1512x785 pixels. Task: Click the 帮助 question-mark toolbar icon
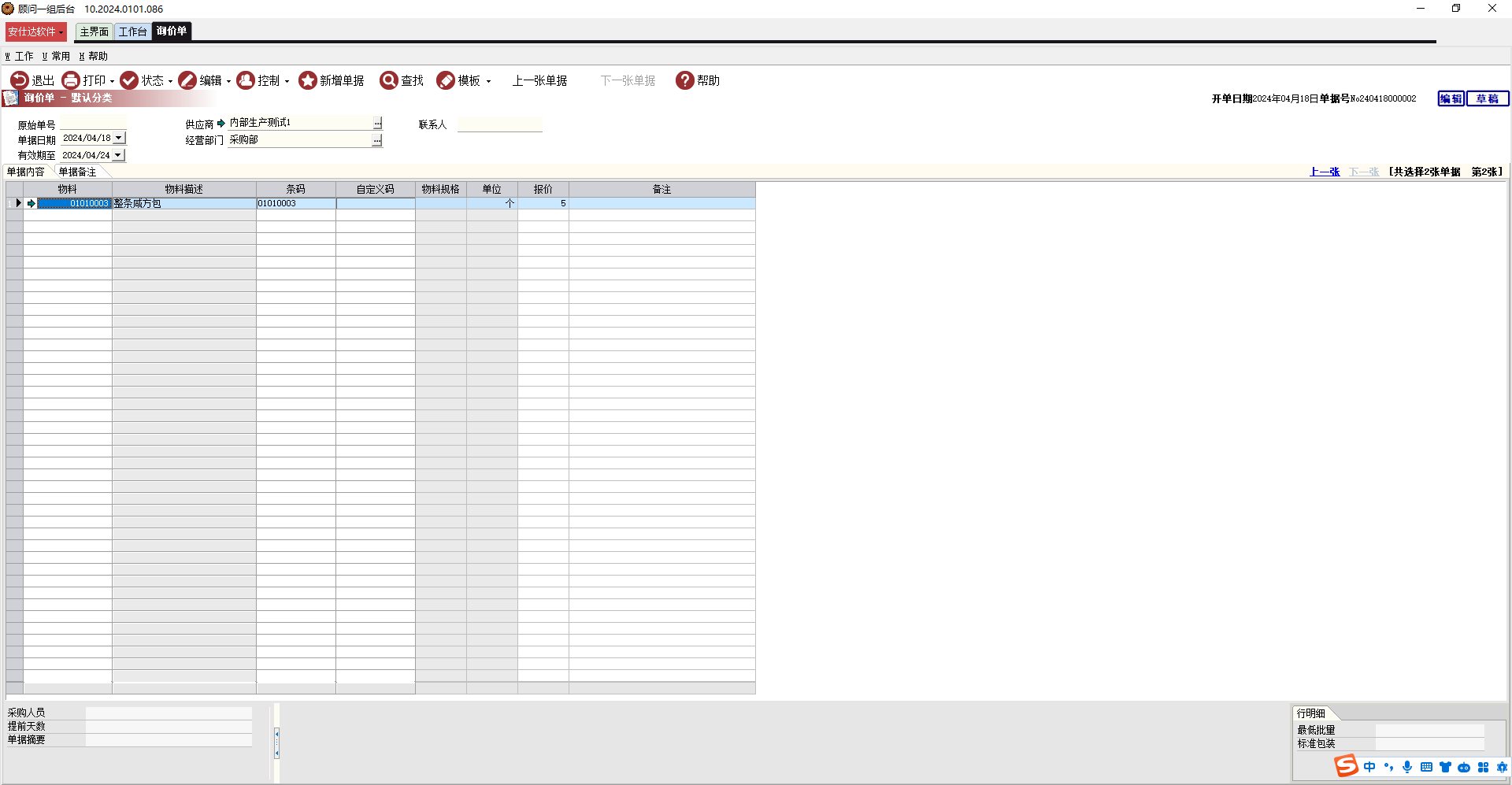[685, 80]
